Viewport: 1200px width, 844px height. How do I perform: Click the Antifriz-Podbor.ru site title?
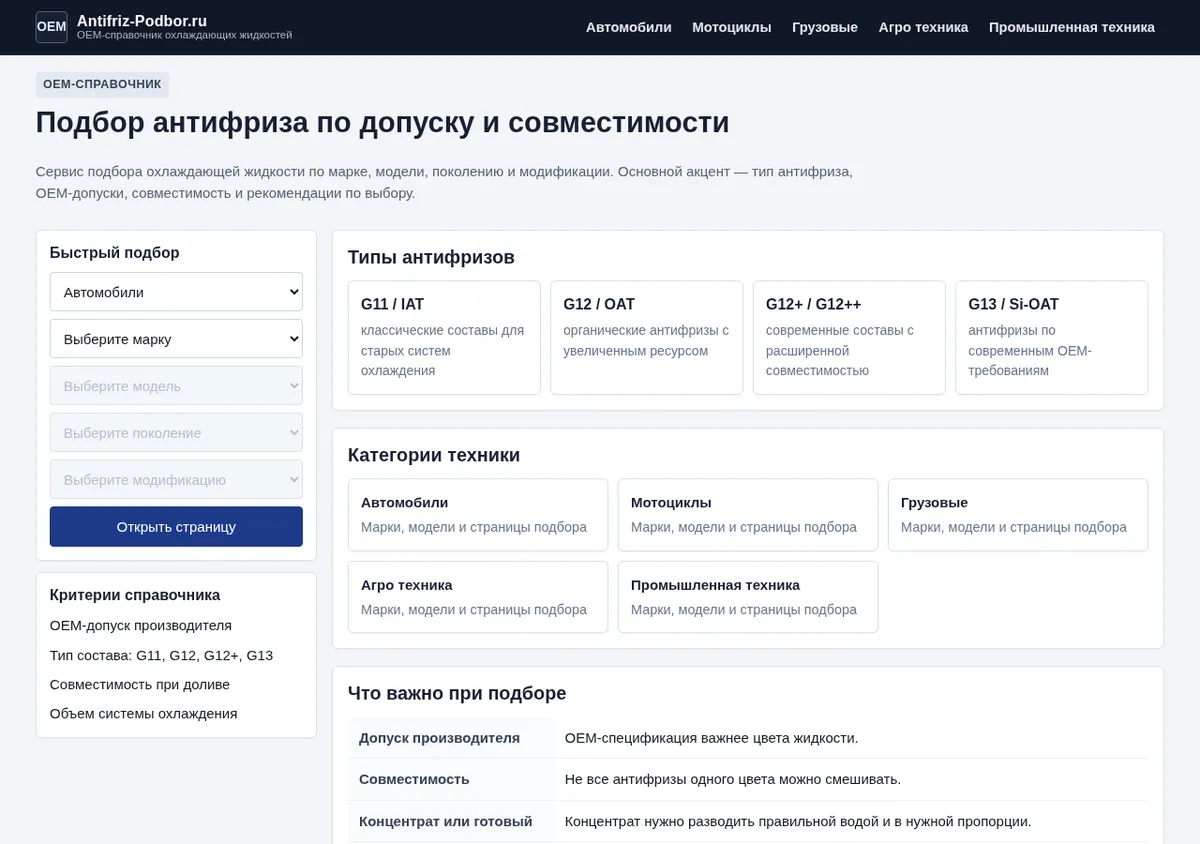[x=142, y=20]
